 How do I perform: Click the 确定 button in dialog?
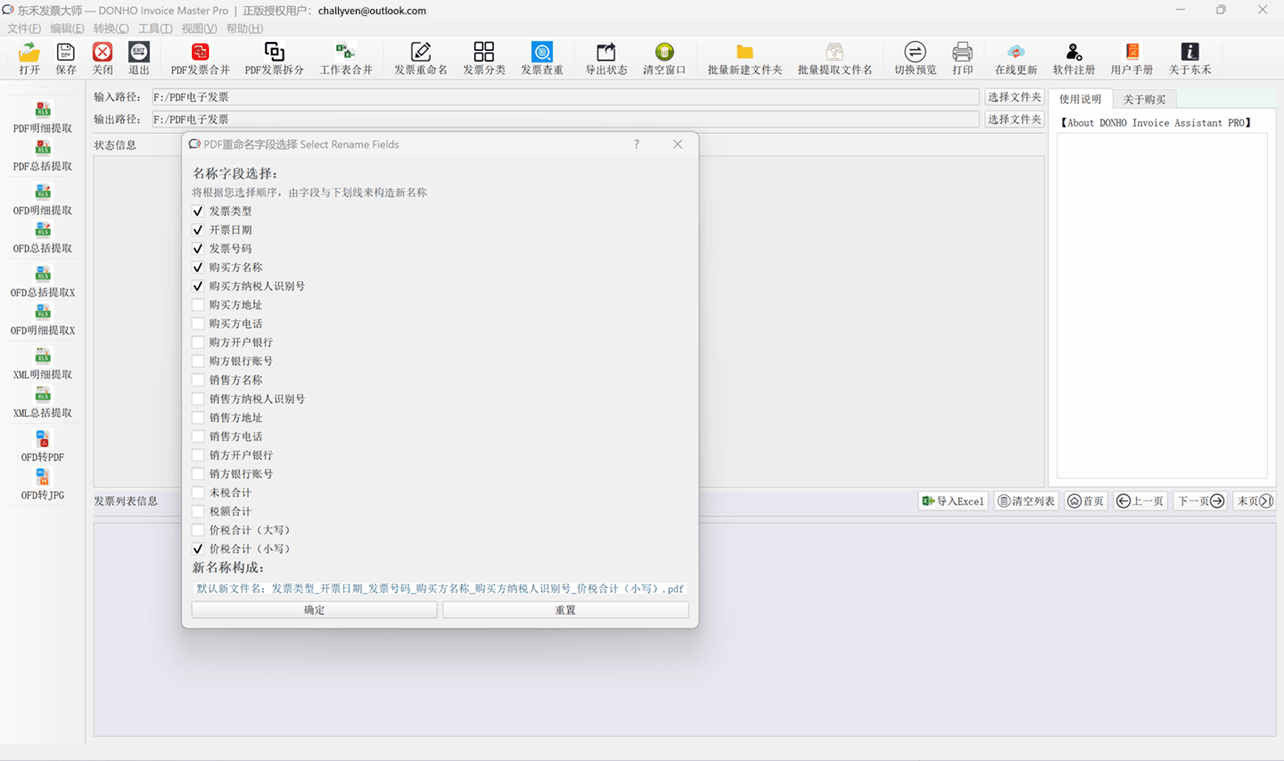[x=314, y=610]
